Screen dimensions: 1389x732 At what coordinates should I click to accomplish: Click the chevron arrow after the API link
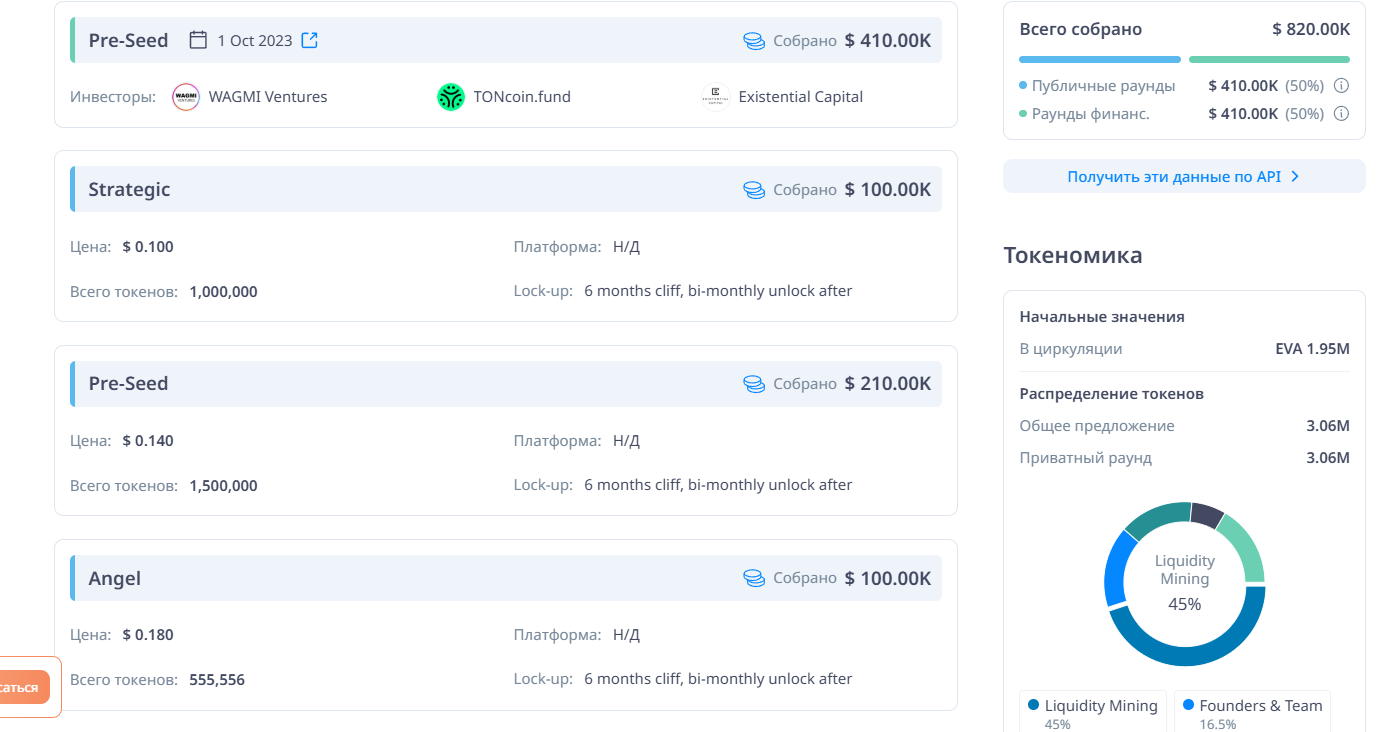pyautogui.click(x=1295, y=177)
